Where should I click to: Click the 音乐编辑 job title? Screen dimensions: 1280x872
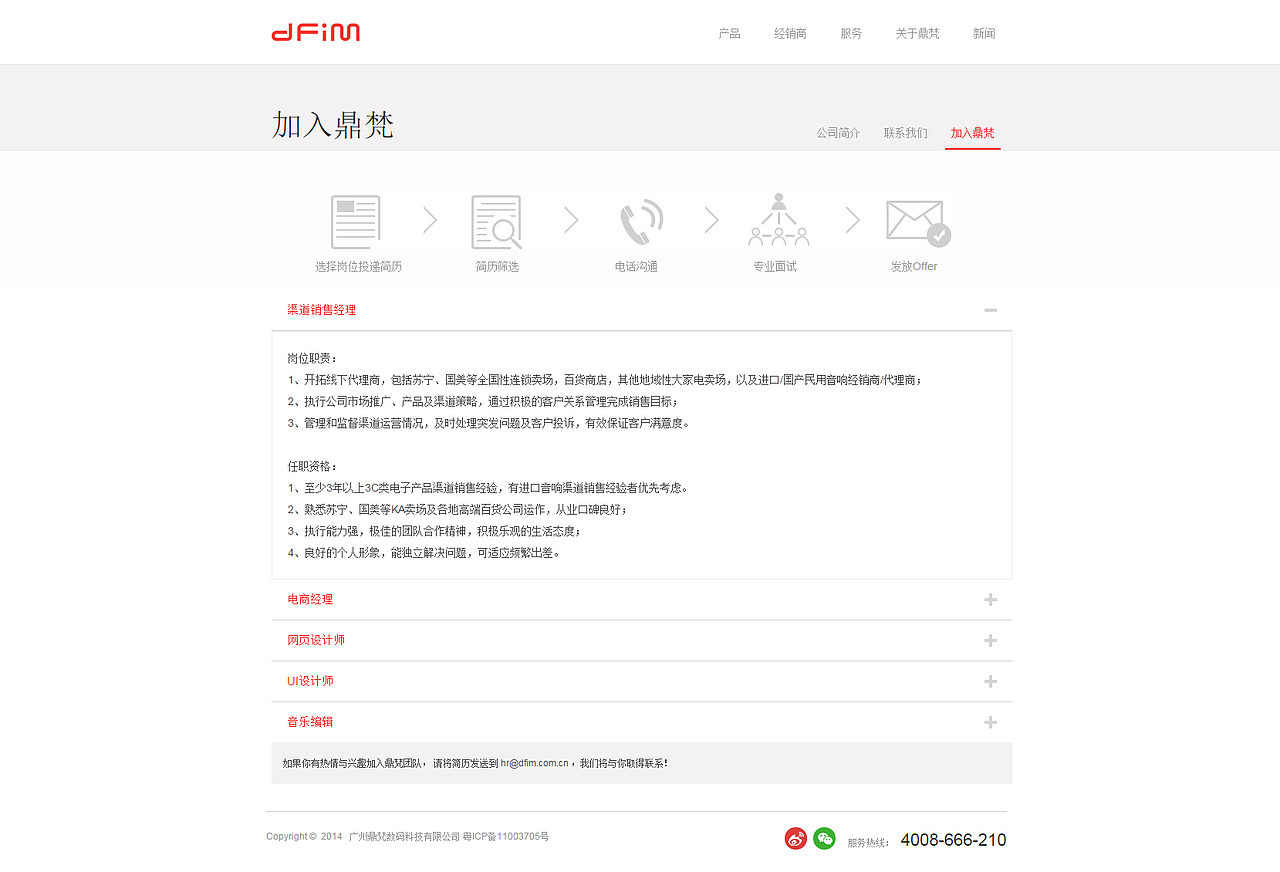click(x=310, y=722)
